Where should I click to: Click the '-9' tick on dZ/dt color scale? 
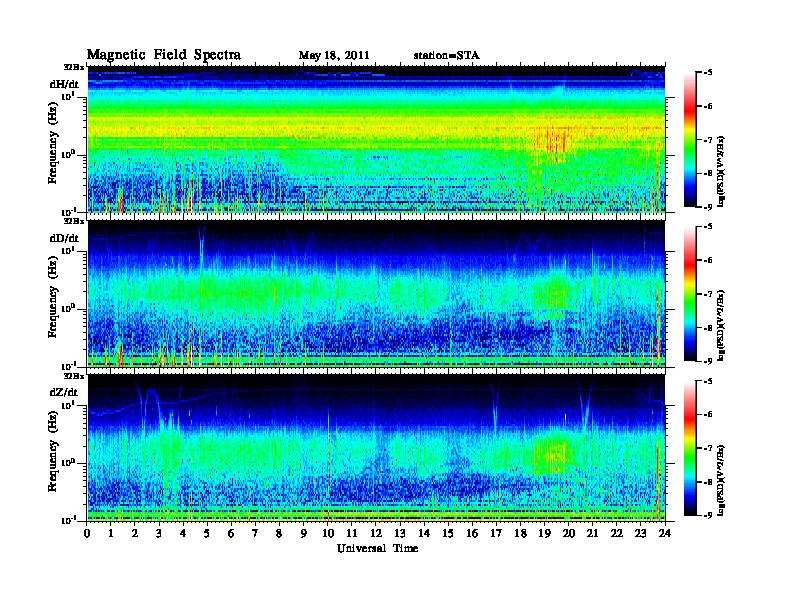tap(708, 515)
